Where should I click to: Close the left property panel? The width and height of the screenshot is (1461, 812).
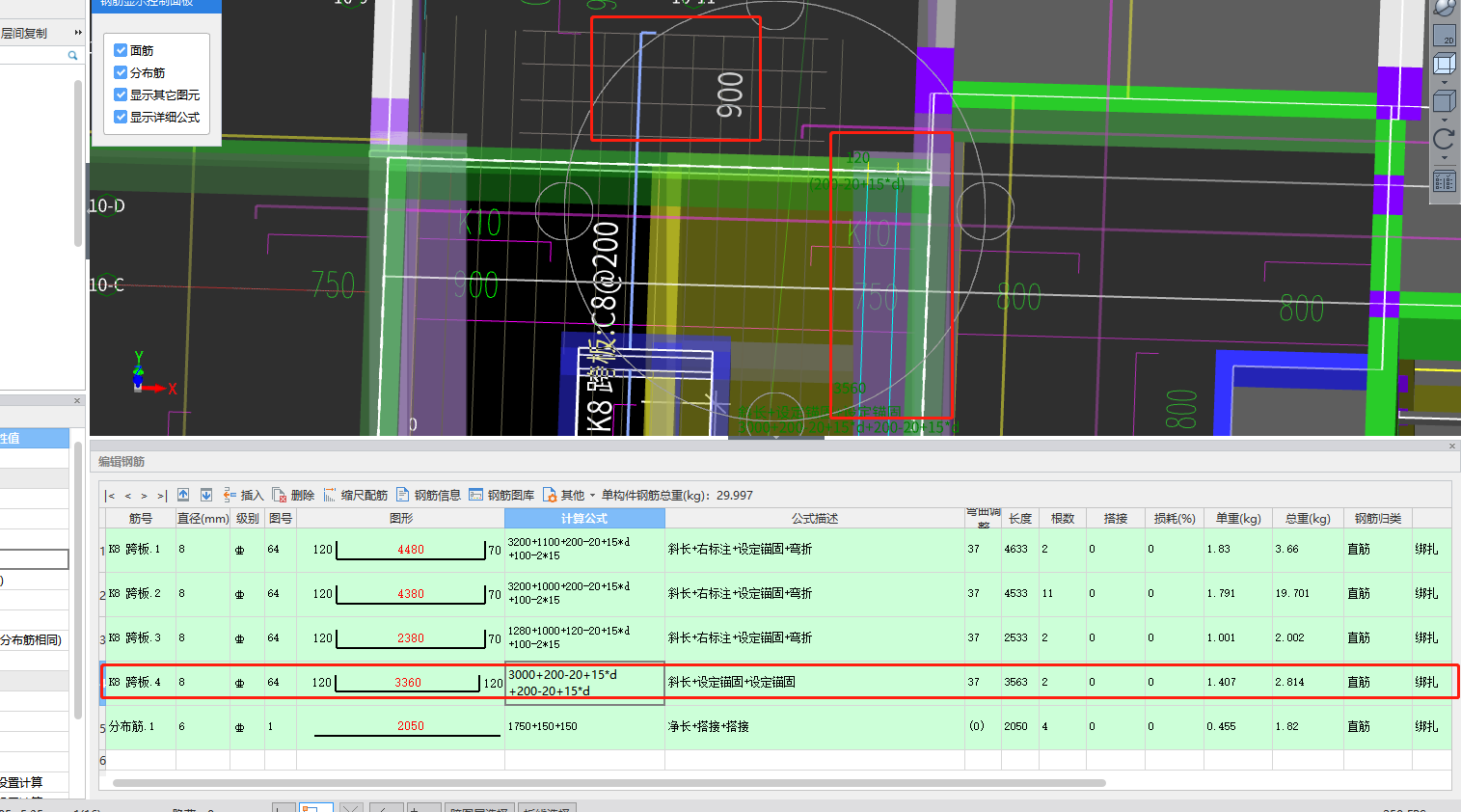click(x=77, y=400)
